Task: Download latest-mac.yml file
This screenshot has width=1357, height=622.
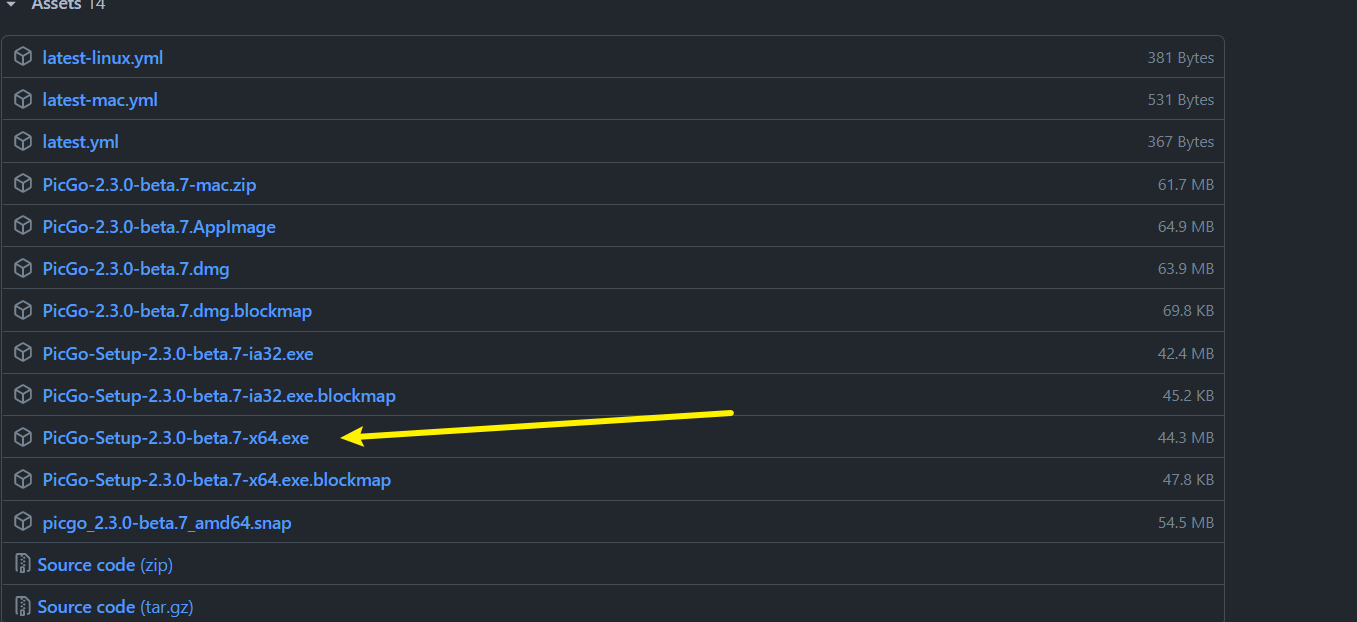Action: 100,100
